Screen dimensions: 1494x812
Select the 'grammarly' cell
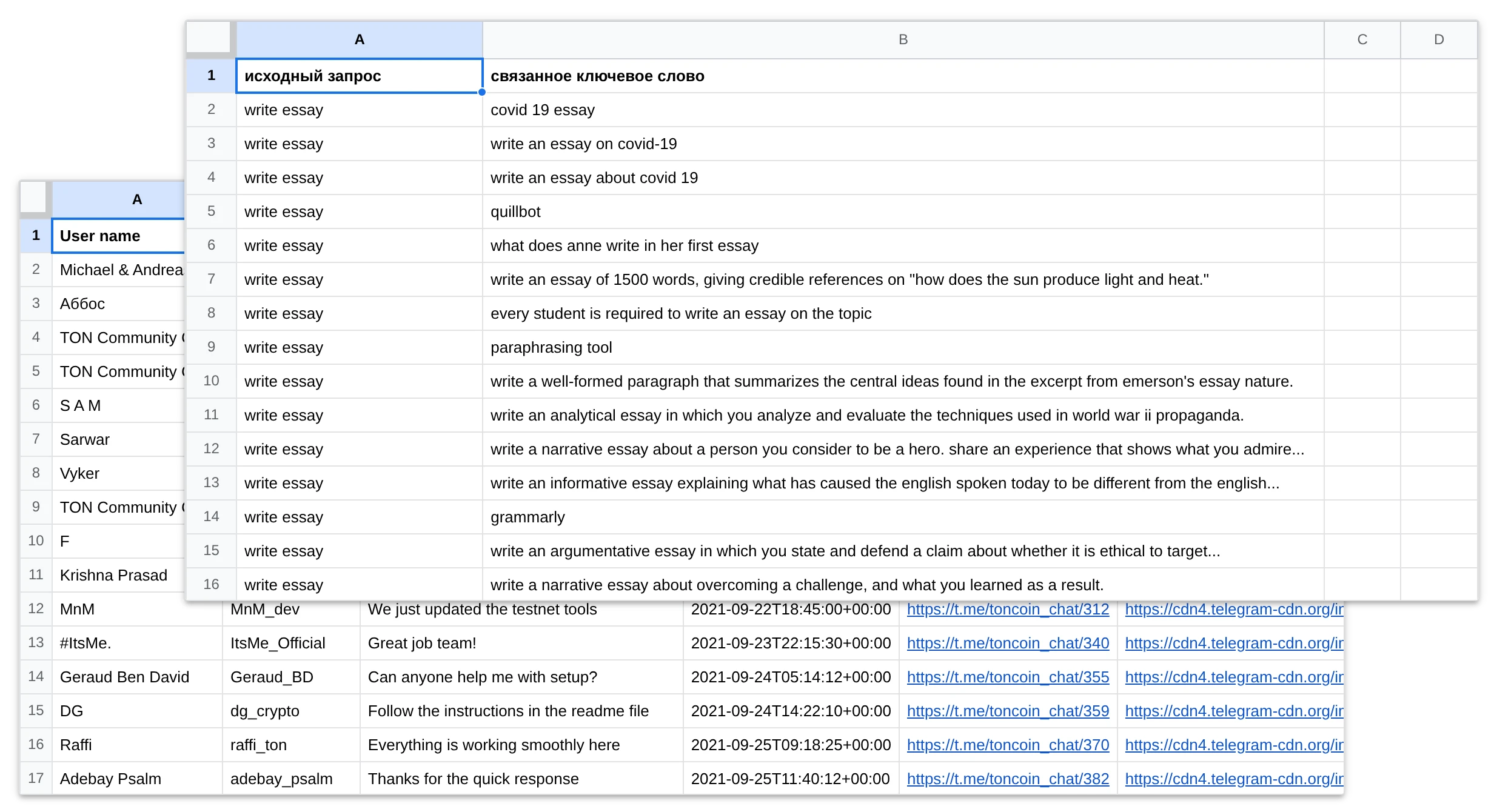point(903,517)
